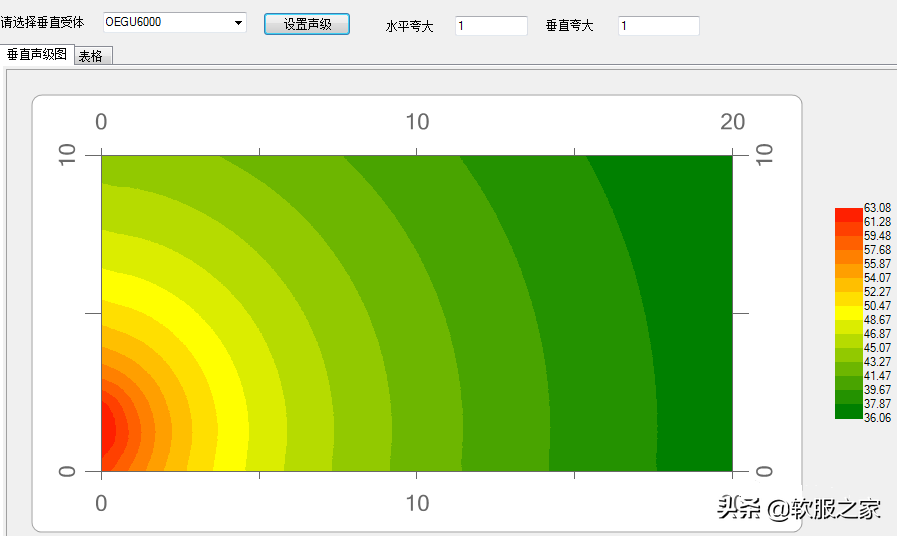Click the dark green 36.06 legend swatch
The width and height of the screenshot is (897, 536).
848,411
